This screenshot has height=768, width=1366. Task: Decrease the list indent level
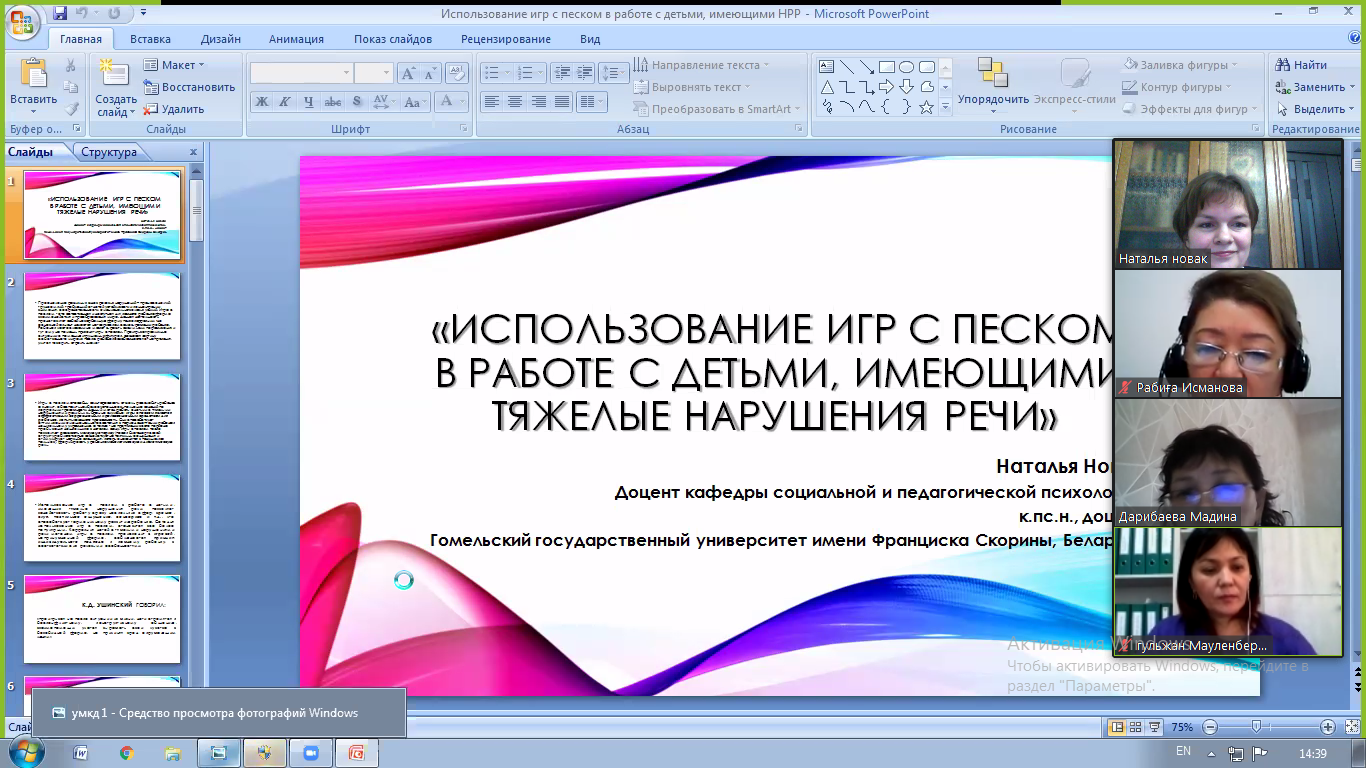[561, 73]
